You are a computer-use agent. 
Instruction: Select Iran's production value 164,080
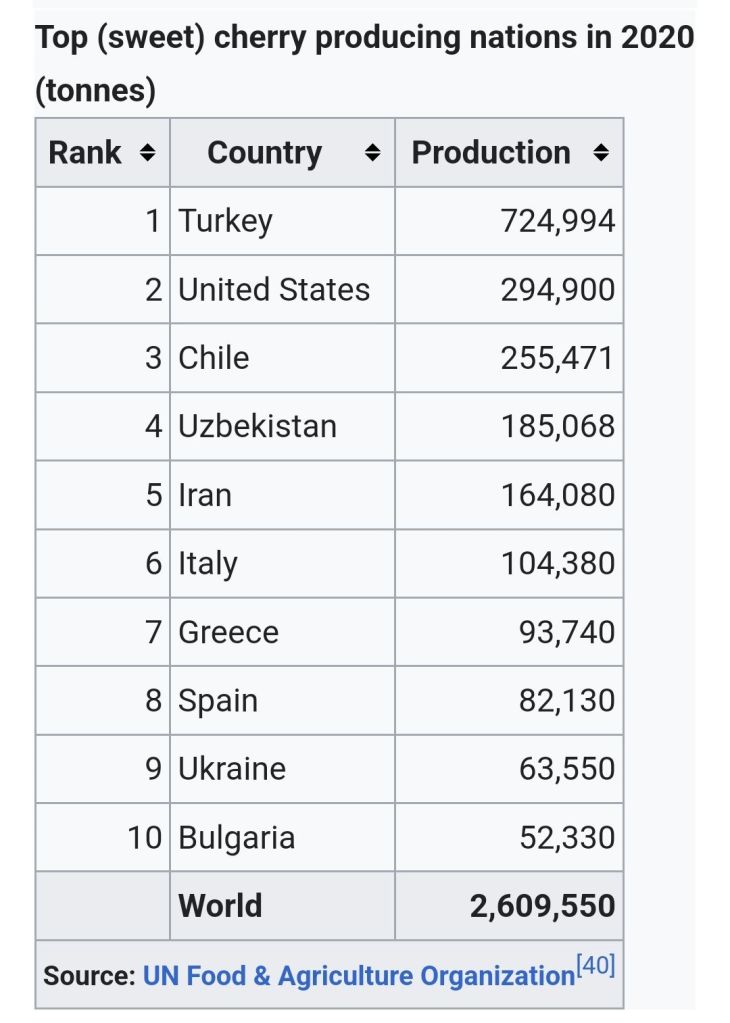pos(557,496)
